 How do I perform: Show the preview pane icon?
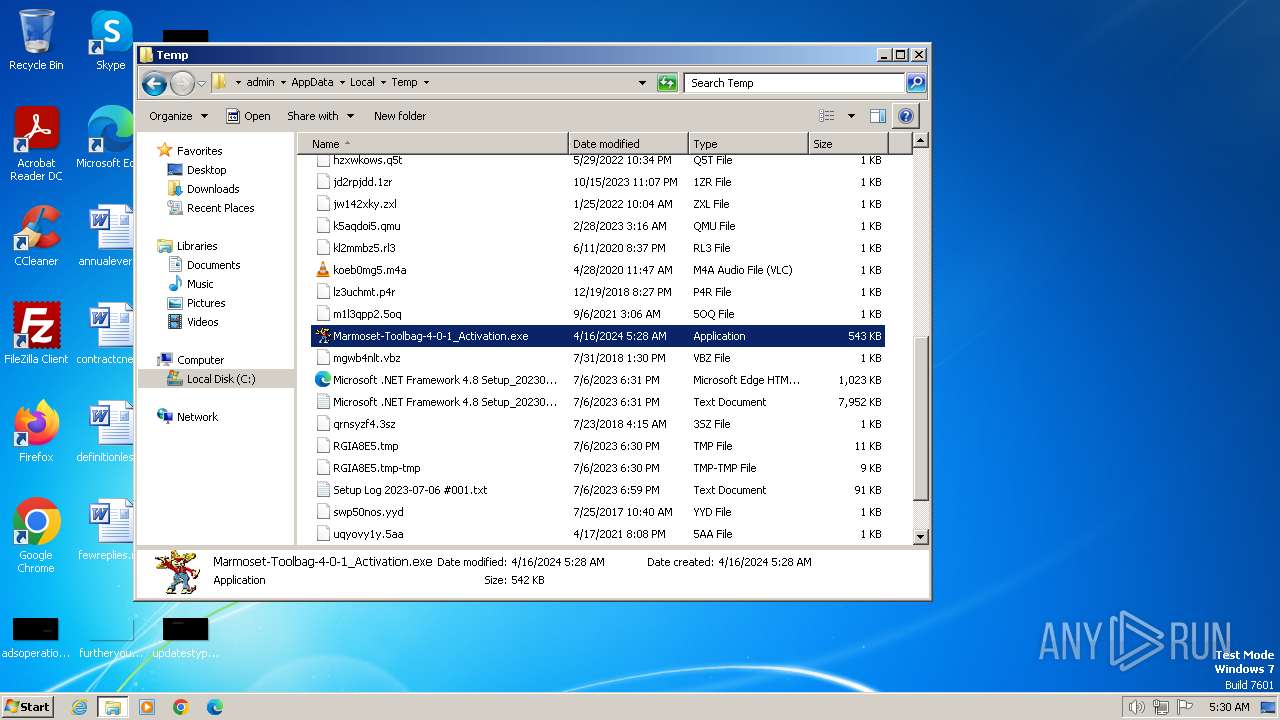[x=877, y=116]
